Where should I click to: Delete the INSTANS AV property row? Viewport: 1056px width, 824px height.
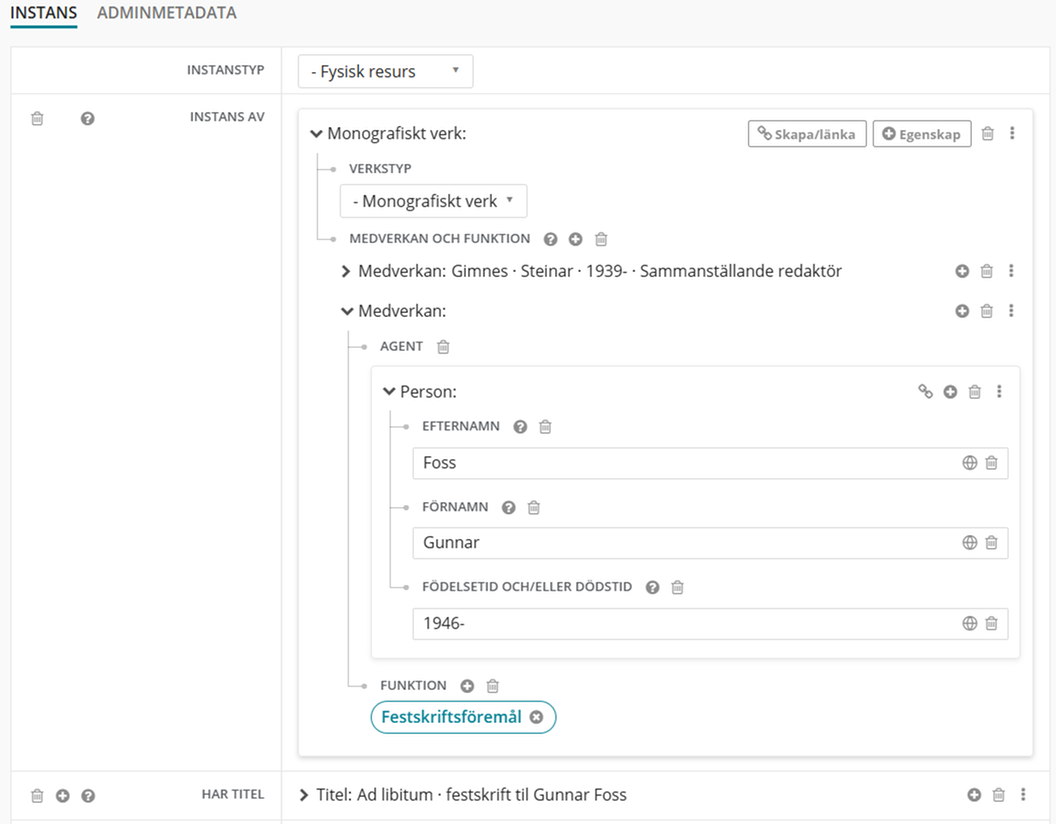37,118
